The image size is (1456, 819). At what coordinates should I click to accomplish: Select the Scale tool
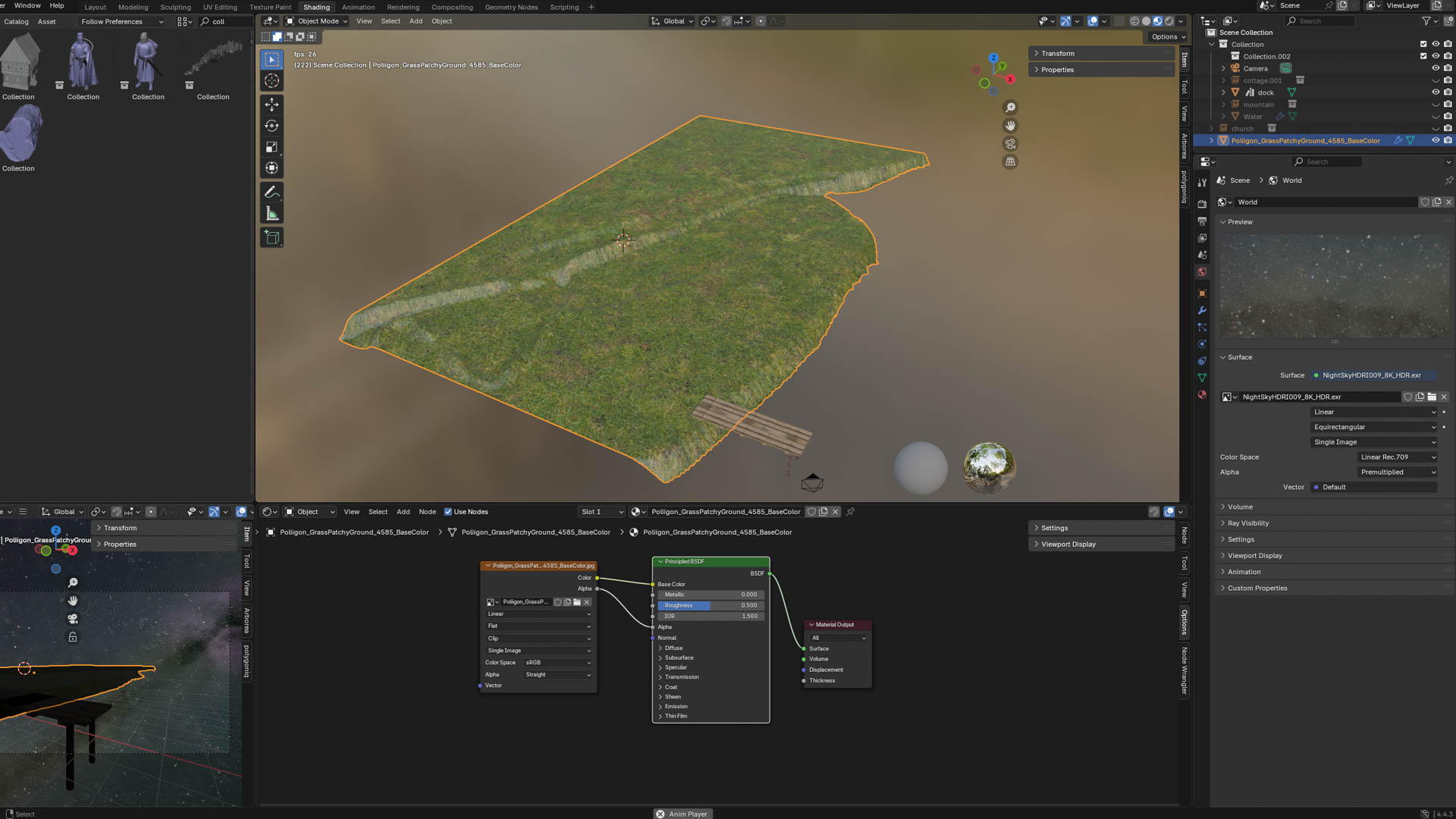(x=271, y=147)
